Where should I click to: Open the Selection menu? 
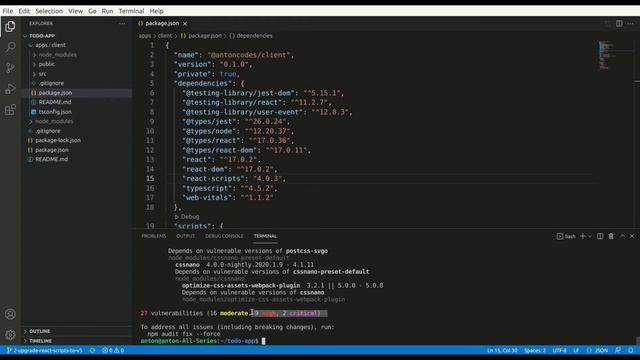pyautogui.click(x=49, y=11)
